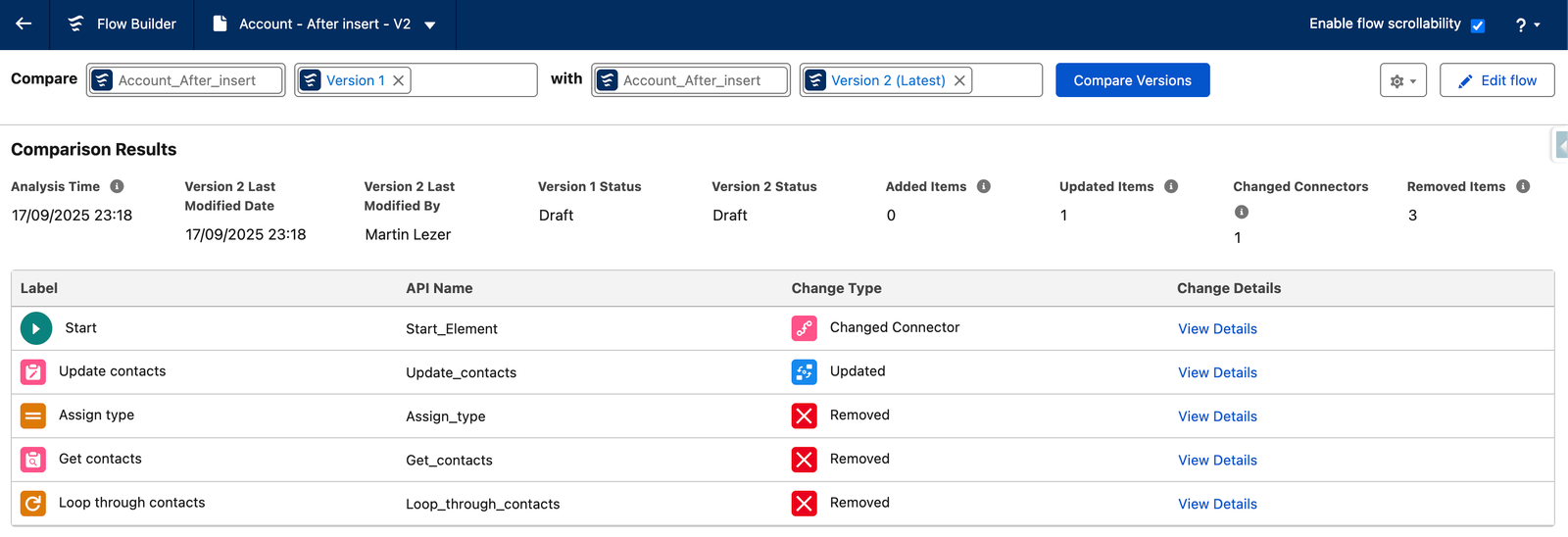Click the Analysis Time info icon

[117, 186]
